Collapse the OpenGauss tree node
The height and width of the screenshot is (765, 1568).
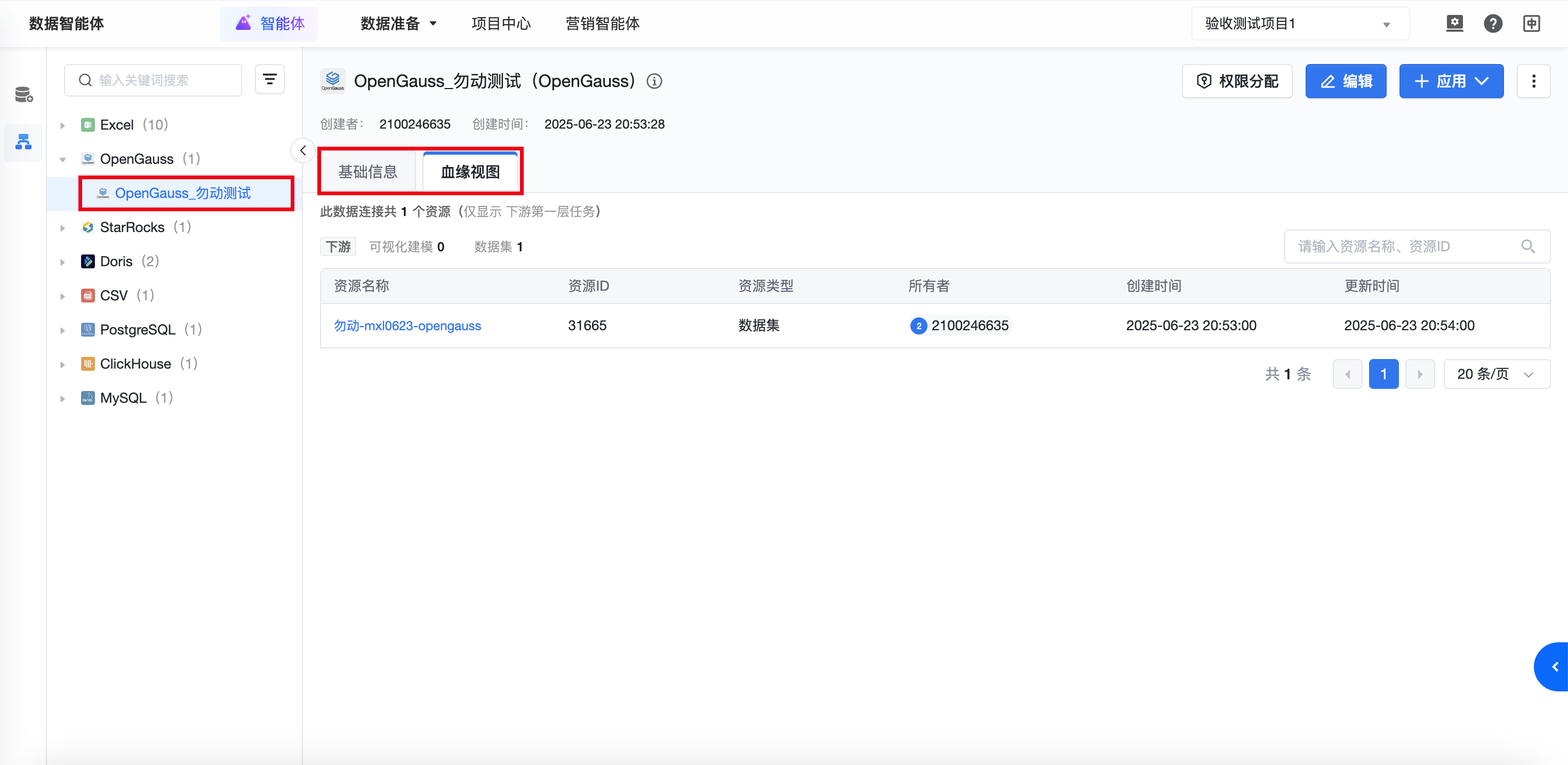tap(63, 160)
